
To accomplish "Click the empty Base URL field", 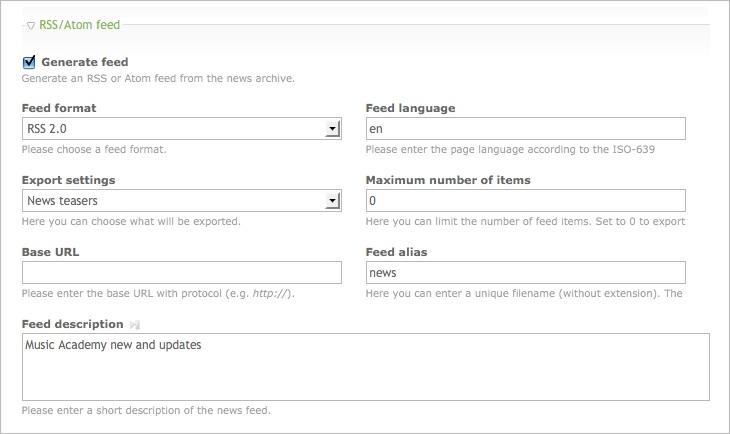I will [x=182, y=272].
